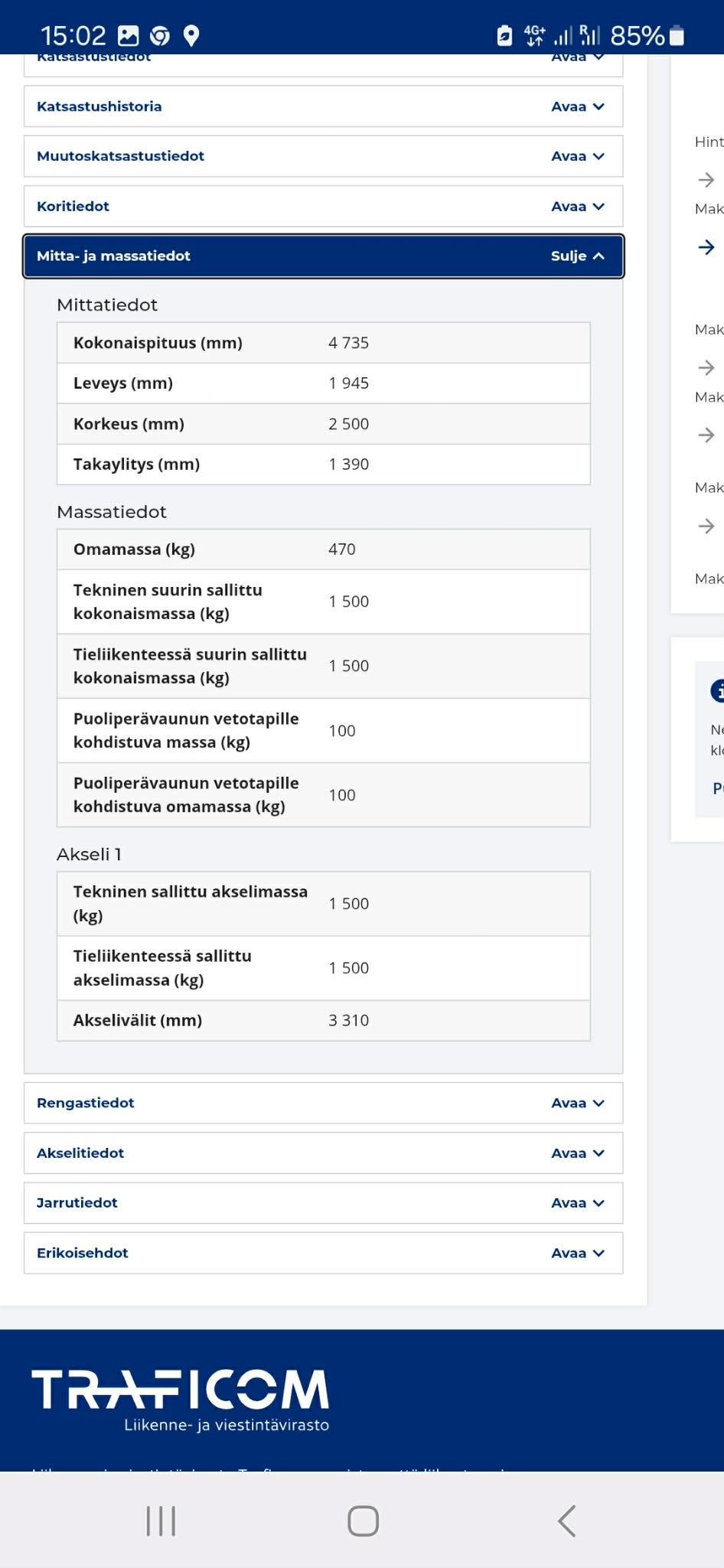This screenshot has width=724, height=1568.
Task: Click the Korkeus (mm) label
Action: (129, 424)
